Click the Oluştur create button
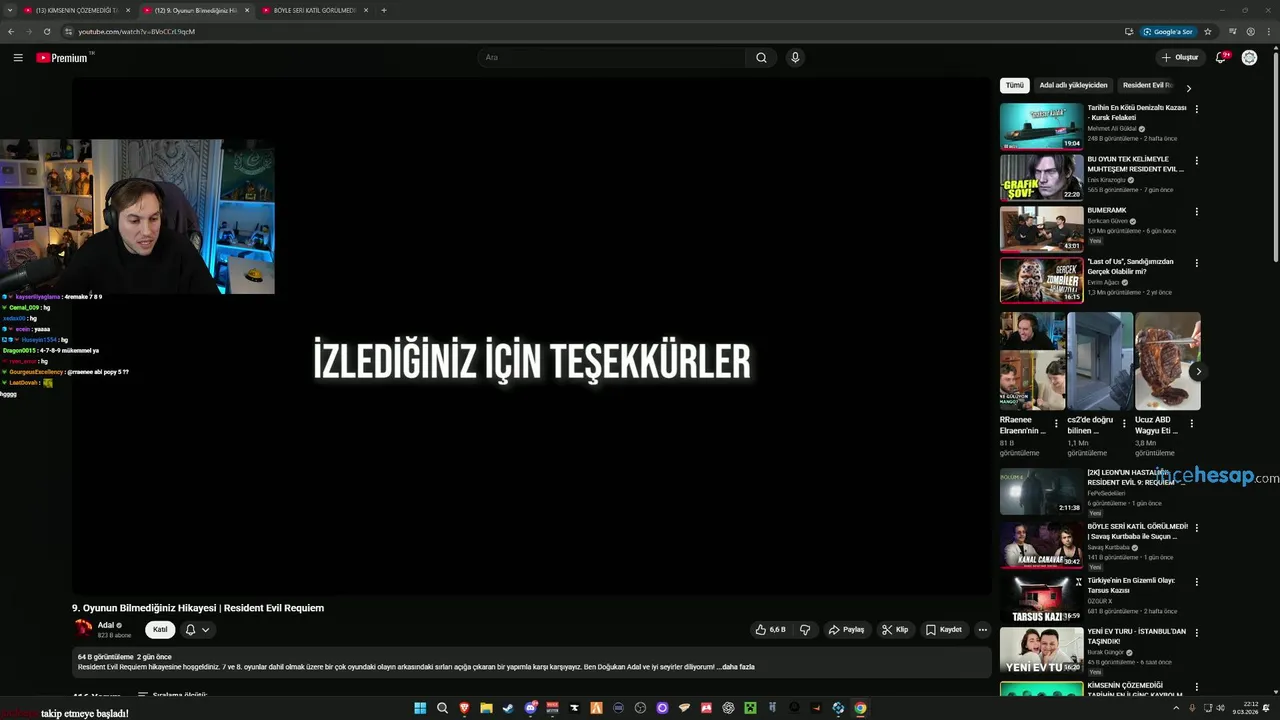Screen dimensions: 1280x720 pyautogui.click(x=1180, y=58)
